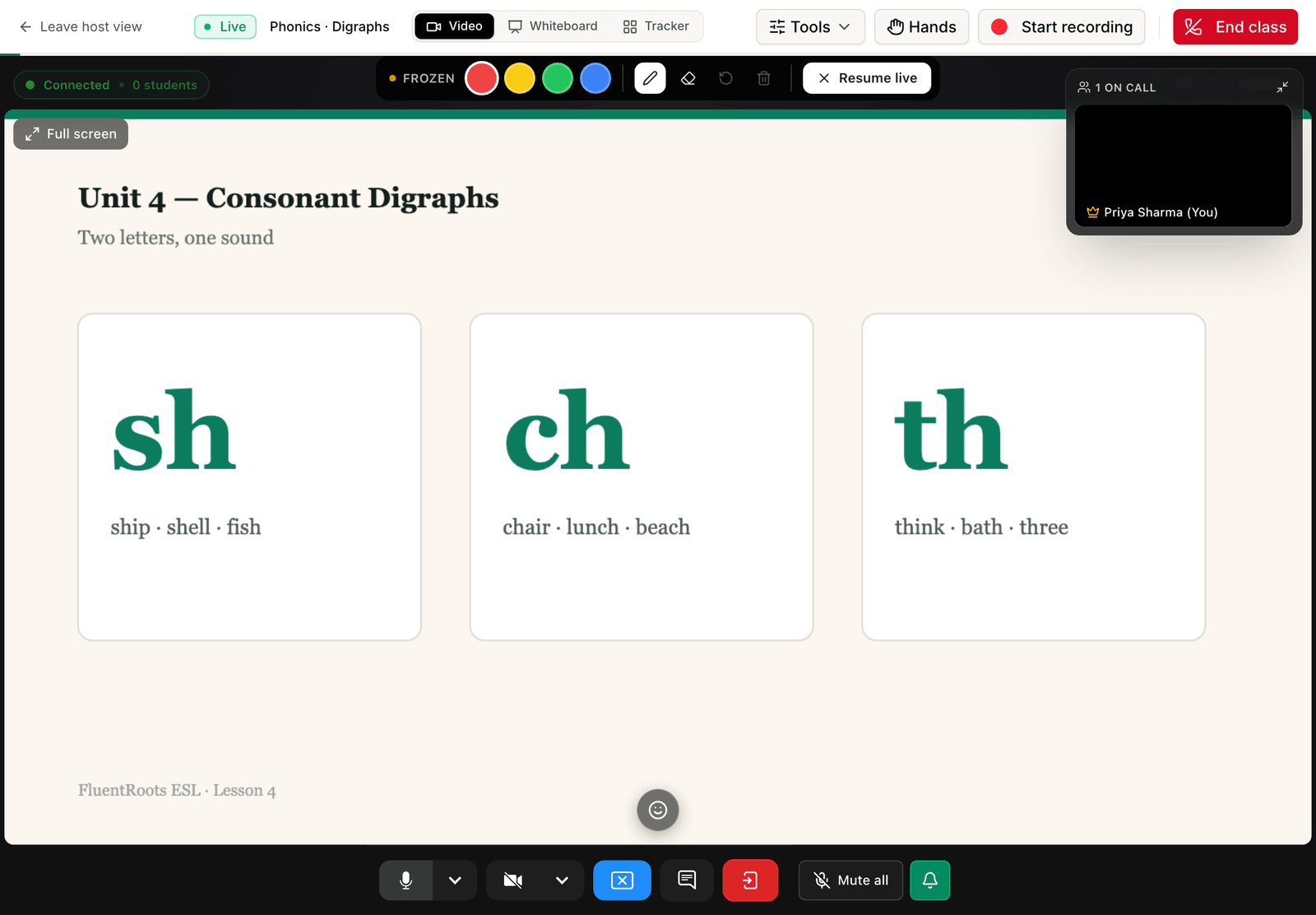The image size is (1316, 915).
Task: Click the End class button
Action: tap(1235, 27)
